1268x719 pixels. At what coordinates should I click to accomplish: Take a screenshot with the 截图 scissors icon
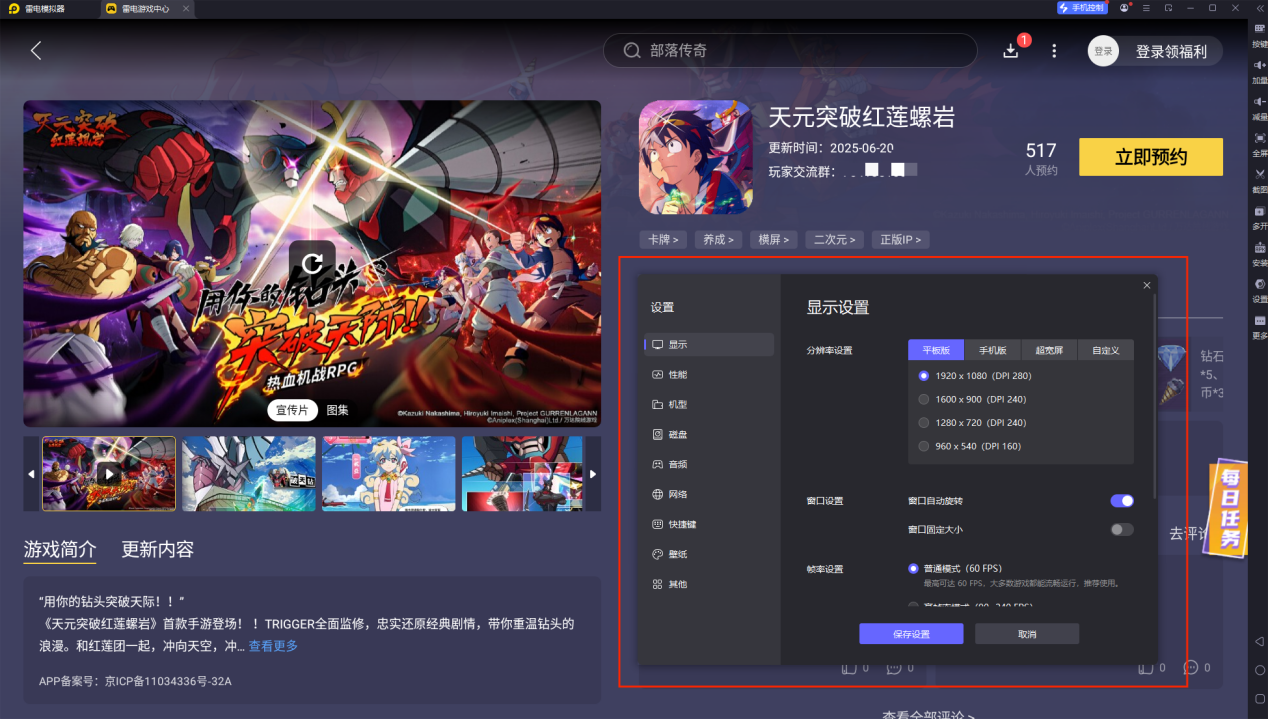coord(1259,173)
